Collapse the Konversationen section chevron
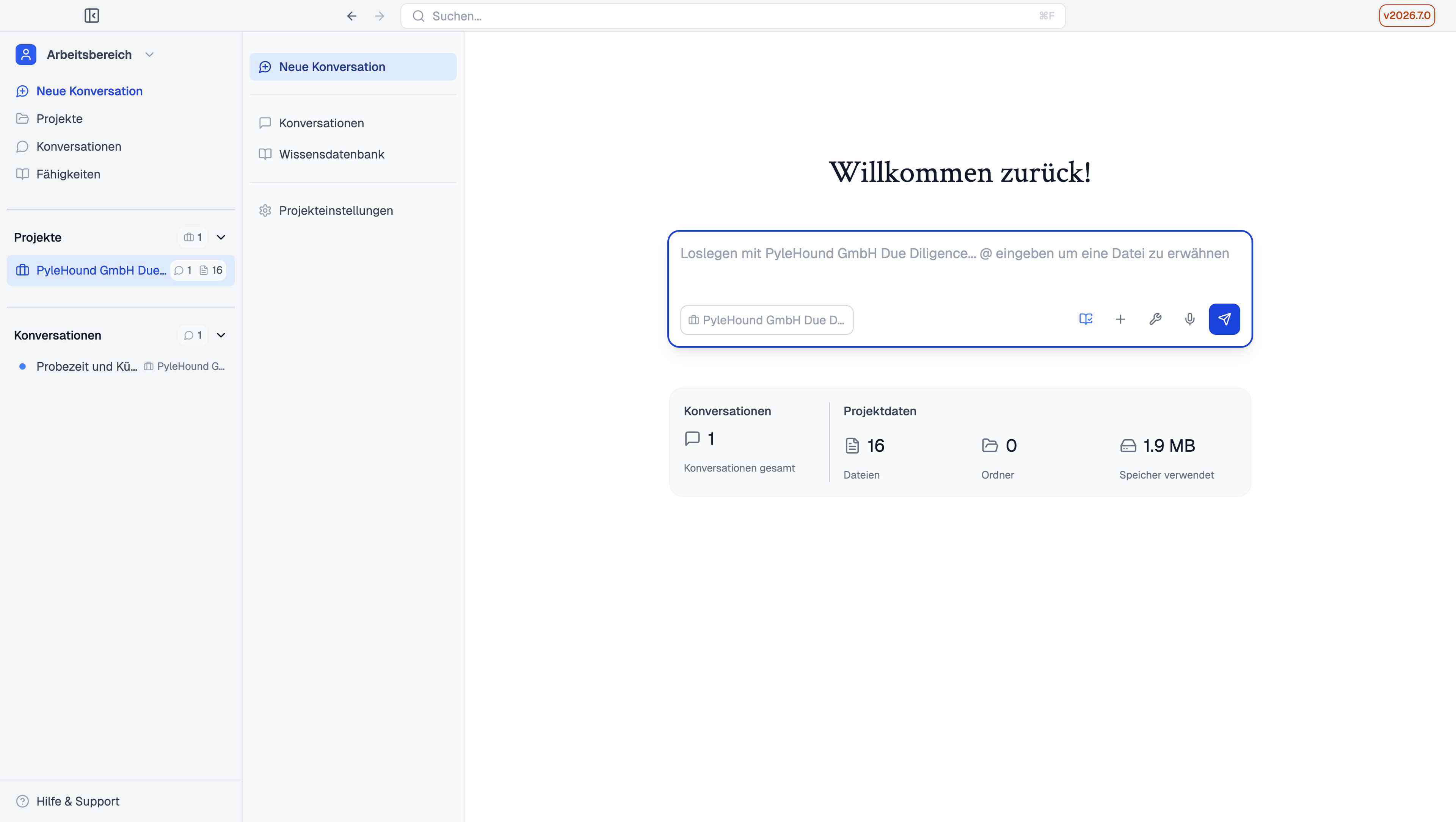 (221, 335)
